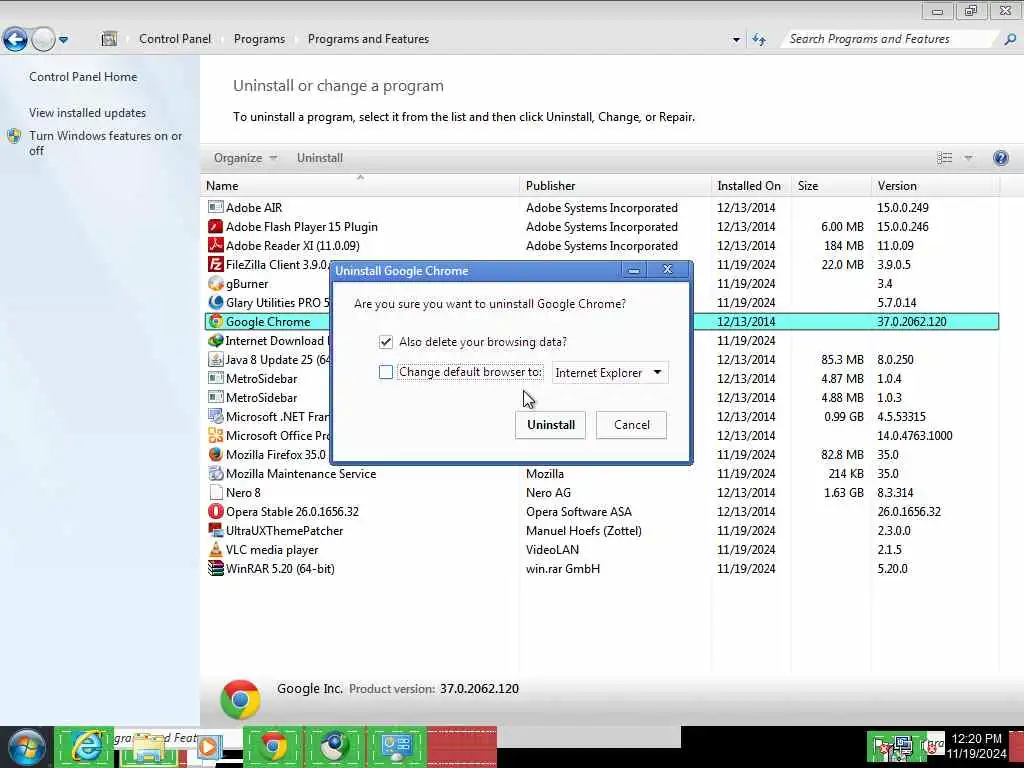Click version 37.0.2062.120 in the Chrome row

[x=912, y=321]
